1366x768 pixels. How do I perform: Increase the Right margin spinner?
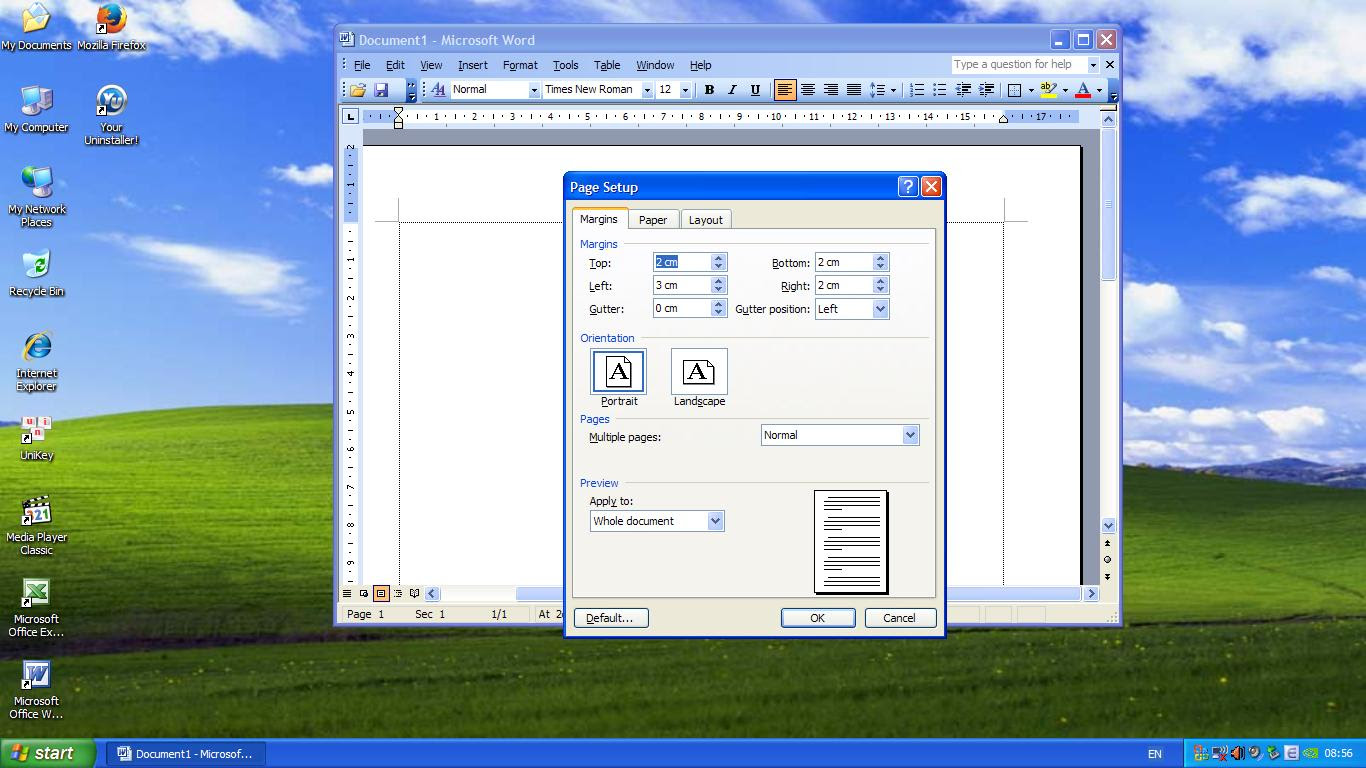[880, 281]
